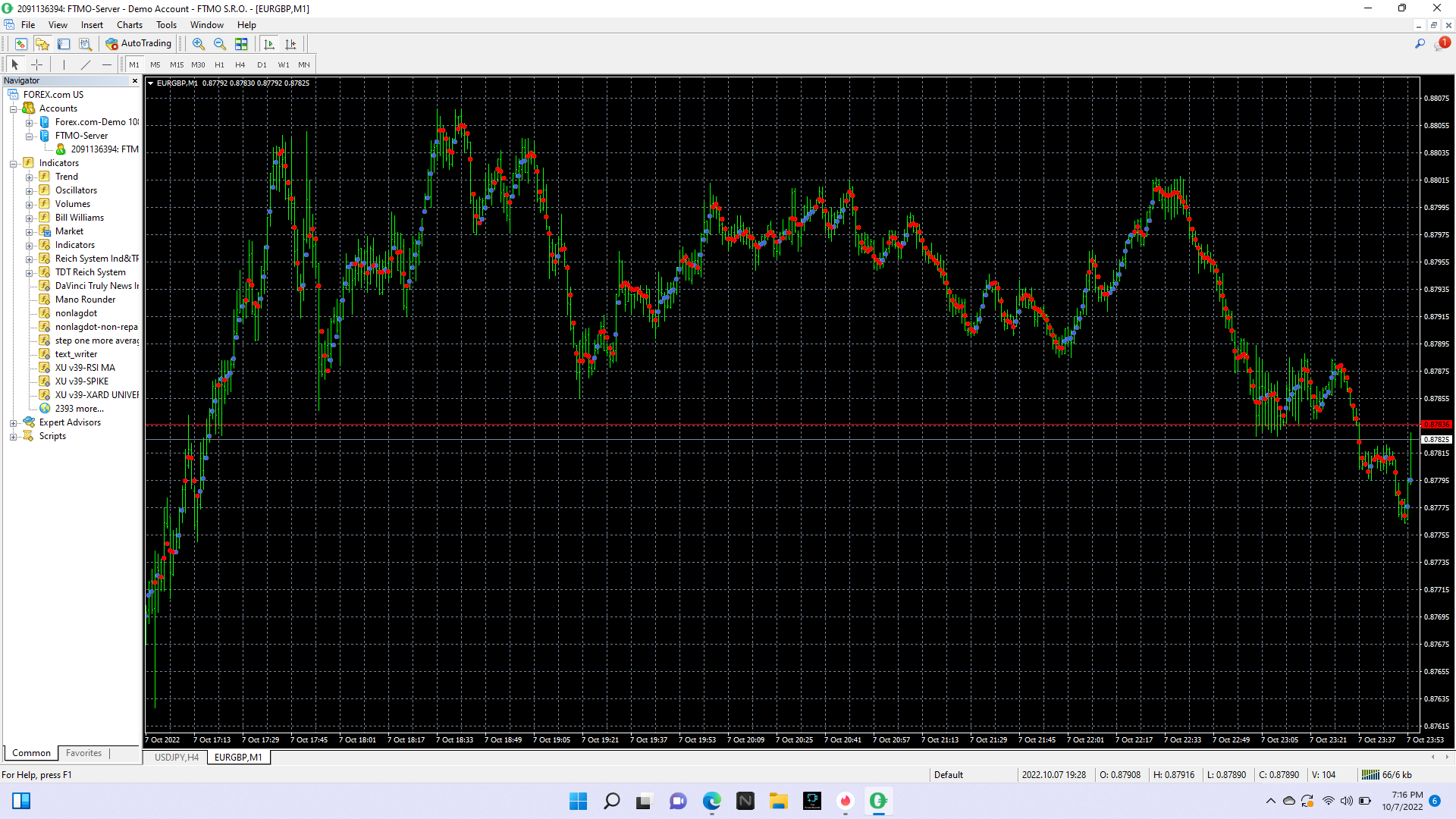The height and width of the screenshot is (819, 1456).
Task: Toggle the Chart Shift option
Action: (290, 44)
